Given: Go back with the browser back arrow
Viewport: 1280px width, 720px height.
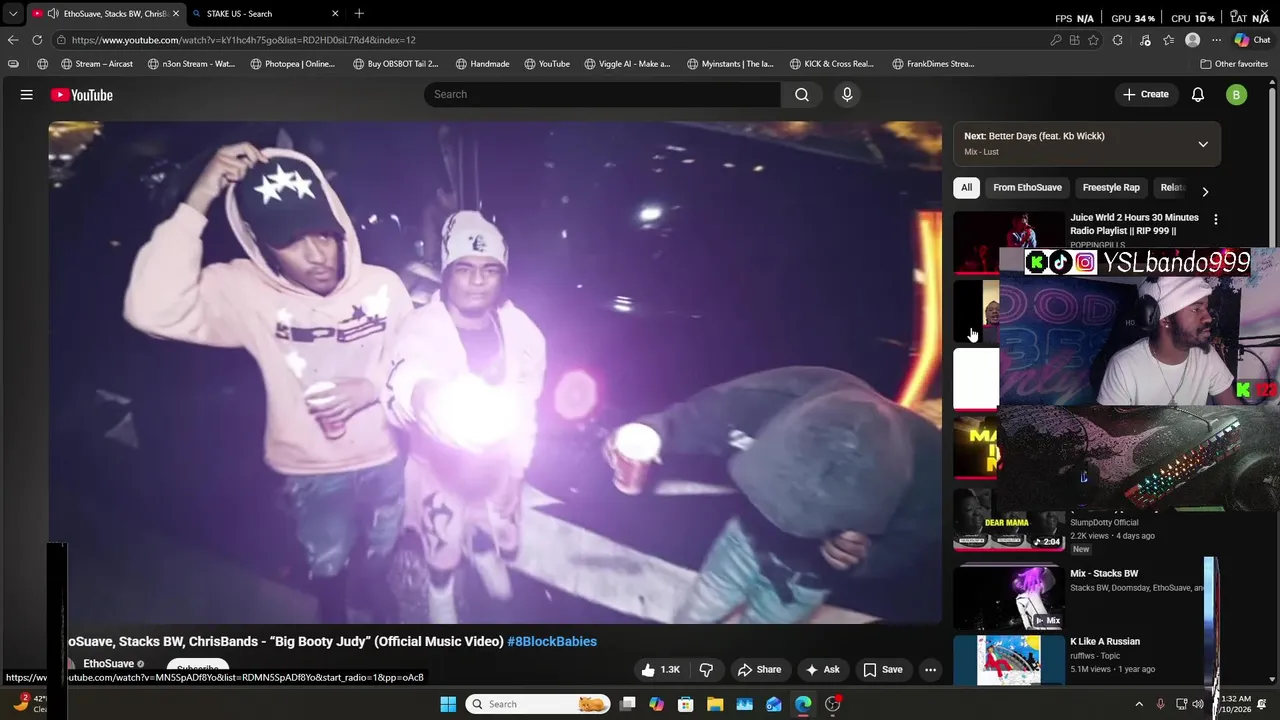Looking at the screenshot, I should (x=13, y=40).
